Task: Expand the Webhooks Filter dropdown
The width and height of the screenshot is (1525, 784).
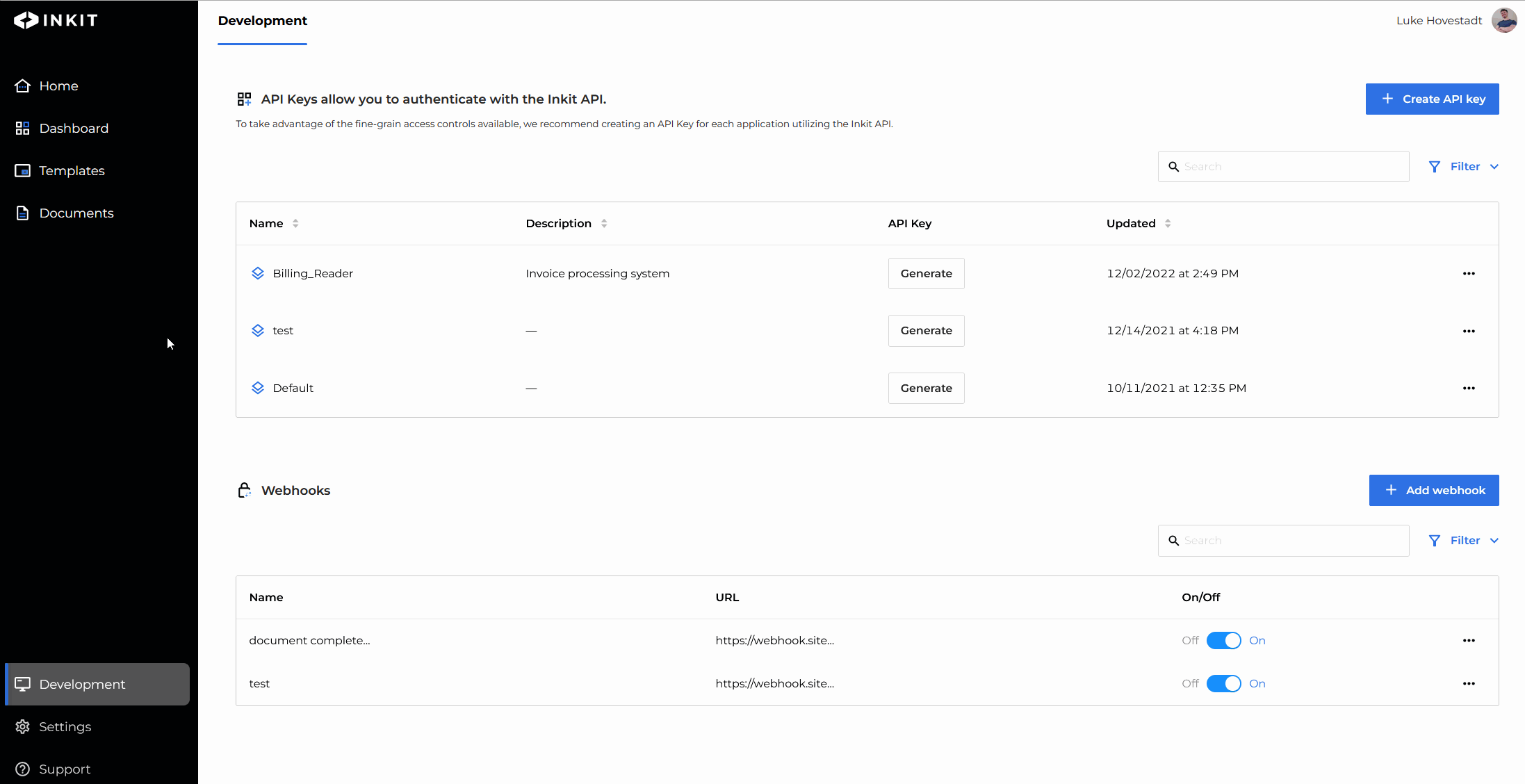Action: (x=1464, y=540)
